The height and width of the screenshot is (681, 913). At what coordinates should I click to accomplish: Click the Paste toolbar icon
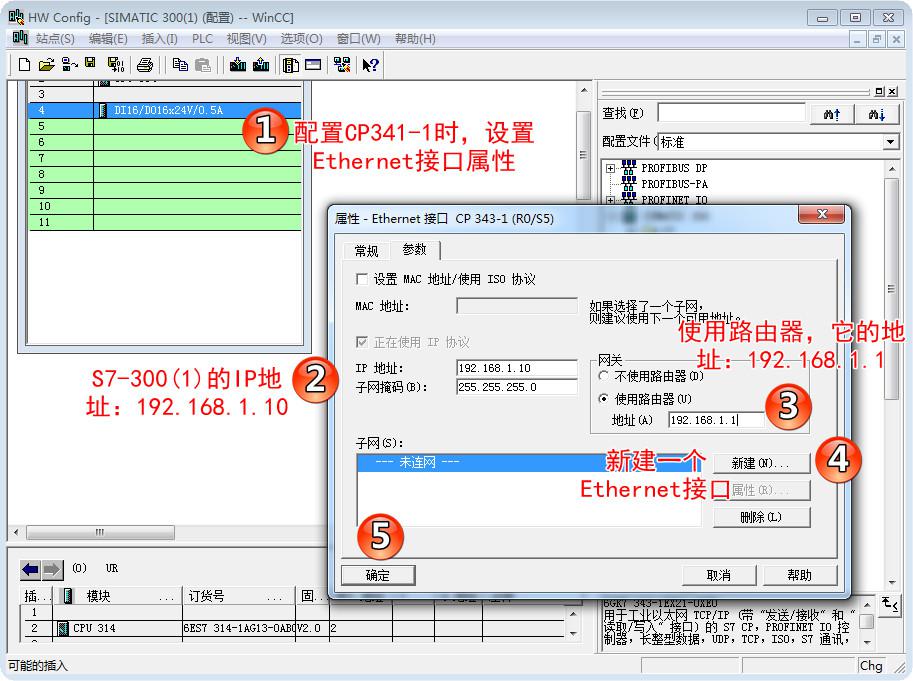(203, 65)
